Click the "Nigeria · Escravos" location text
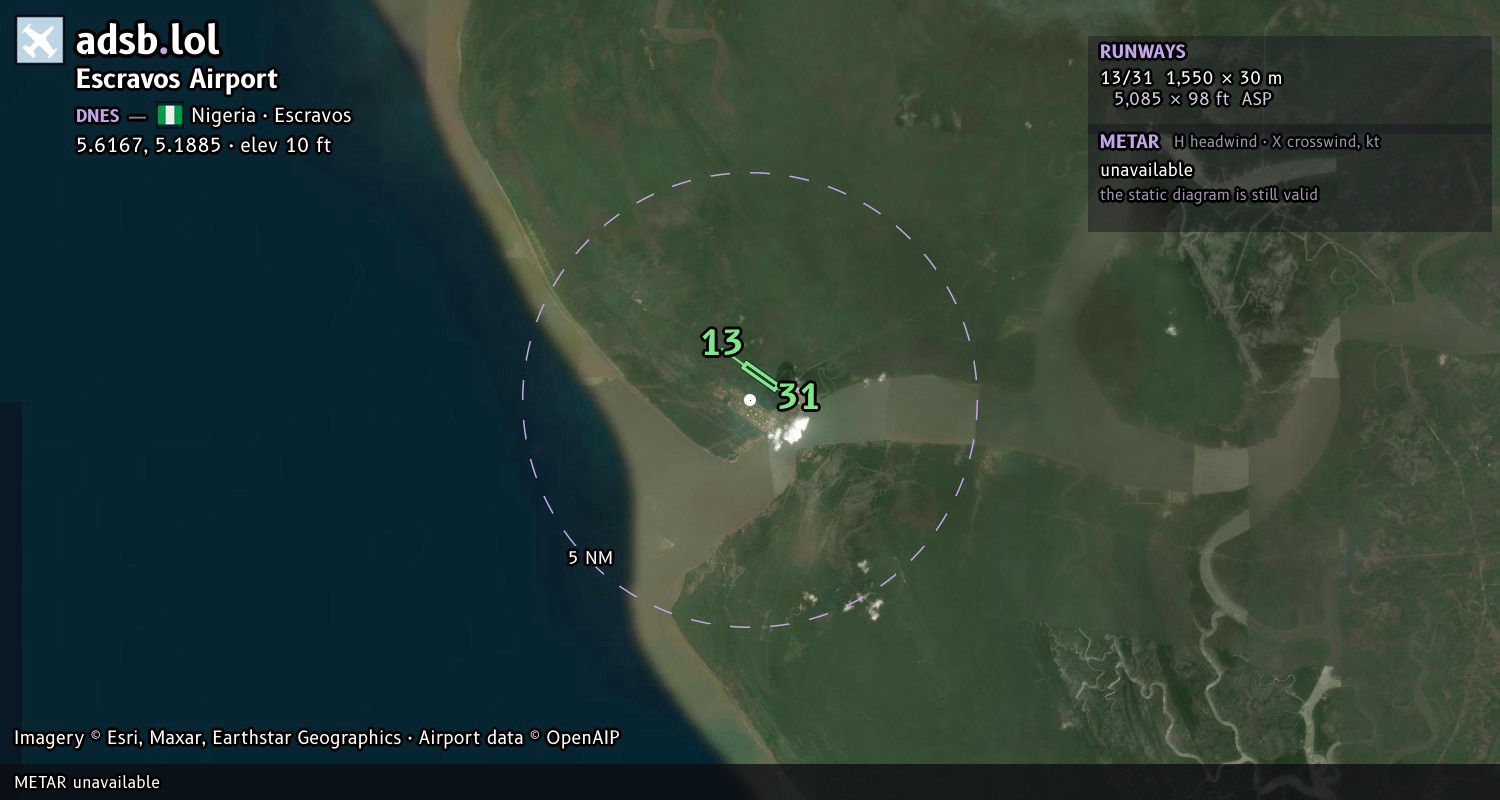Image resolution: width=1500 pixels, height=800 pixels. [272, 116]
